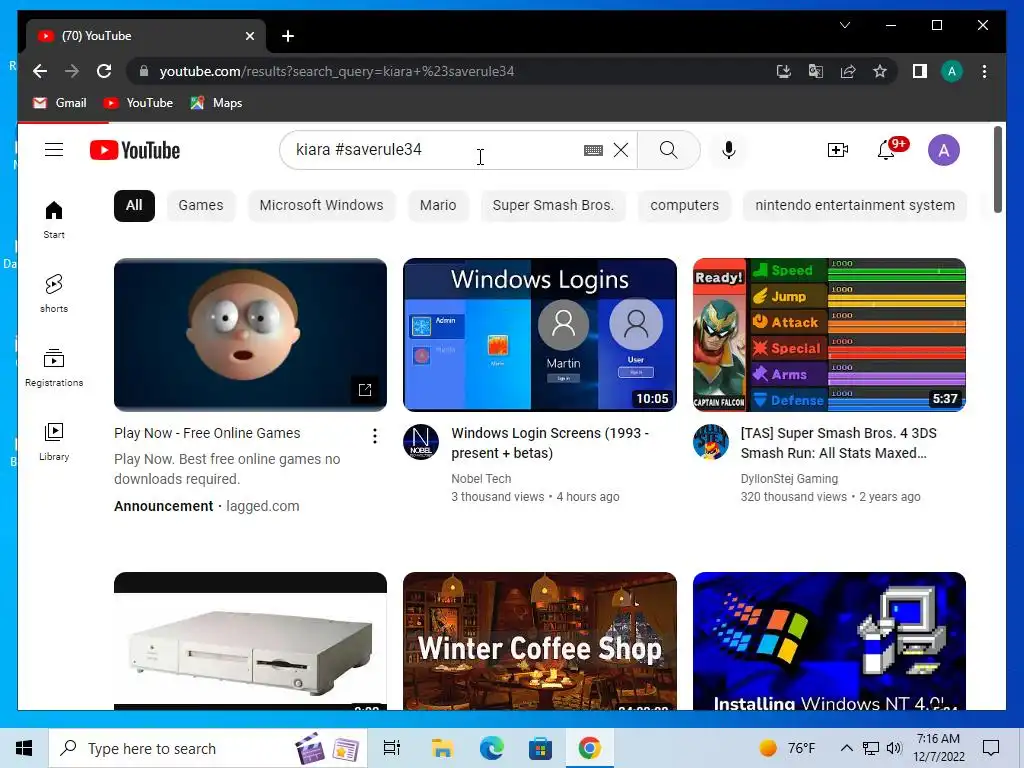Open Nobel Tech channel avatar
Viewport: 1024px width, 768px height.
[421, 442]
